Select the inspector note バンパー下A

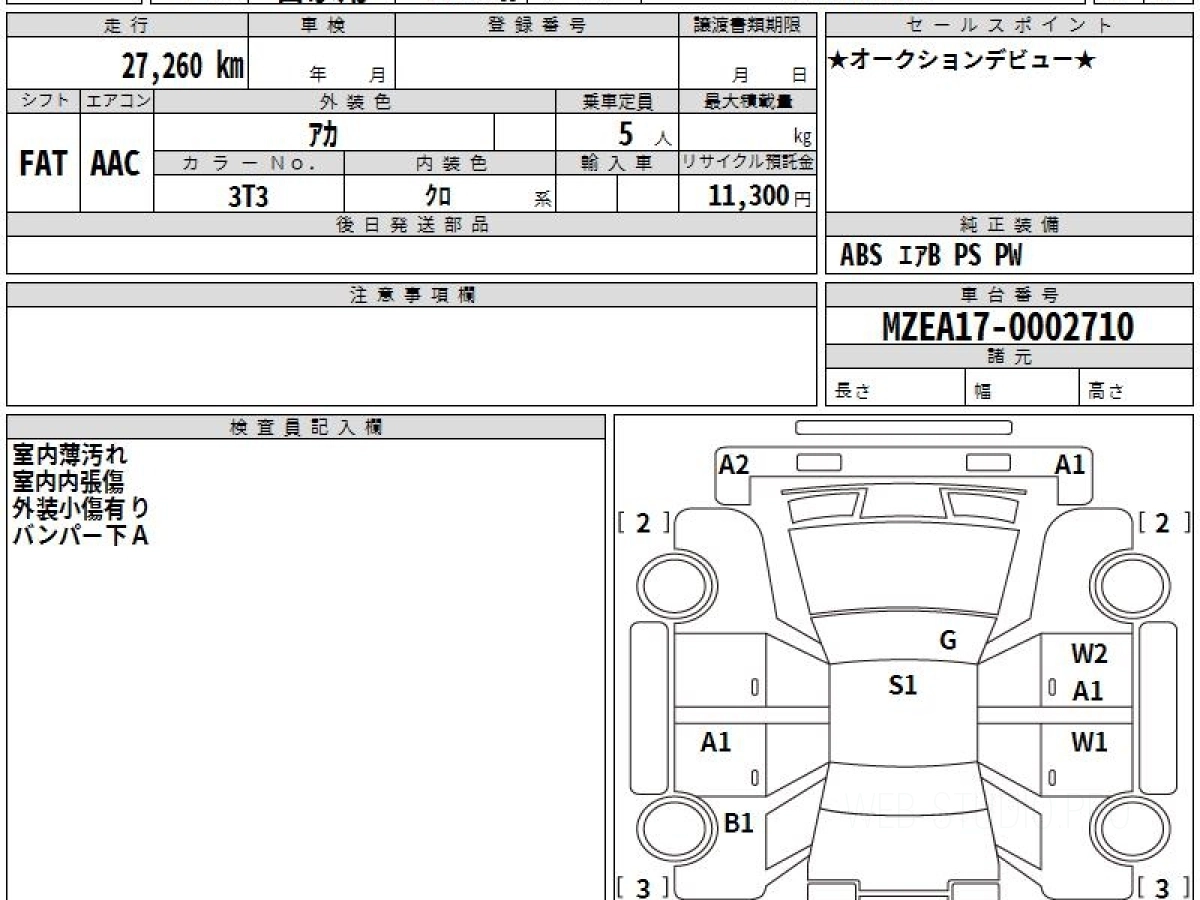point(80,536)
